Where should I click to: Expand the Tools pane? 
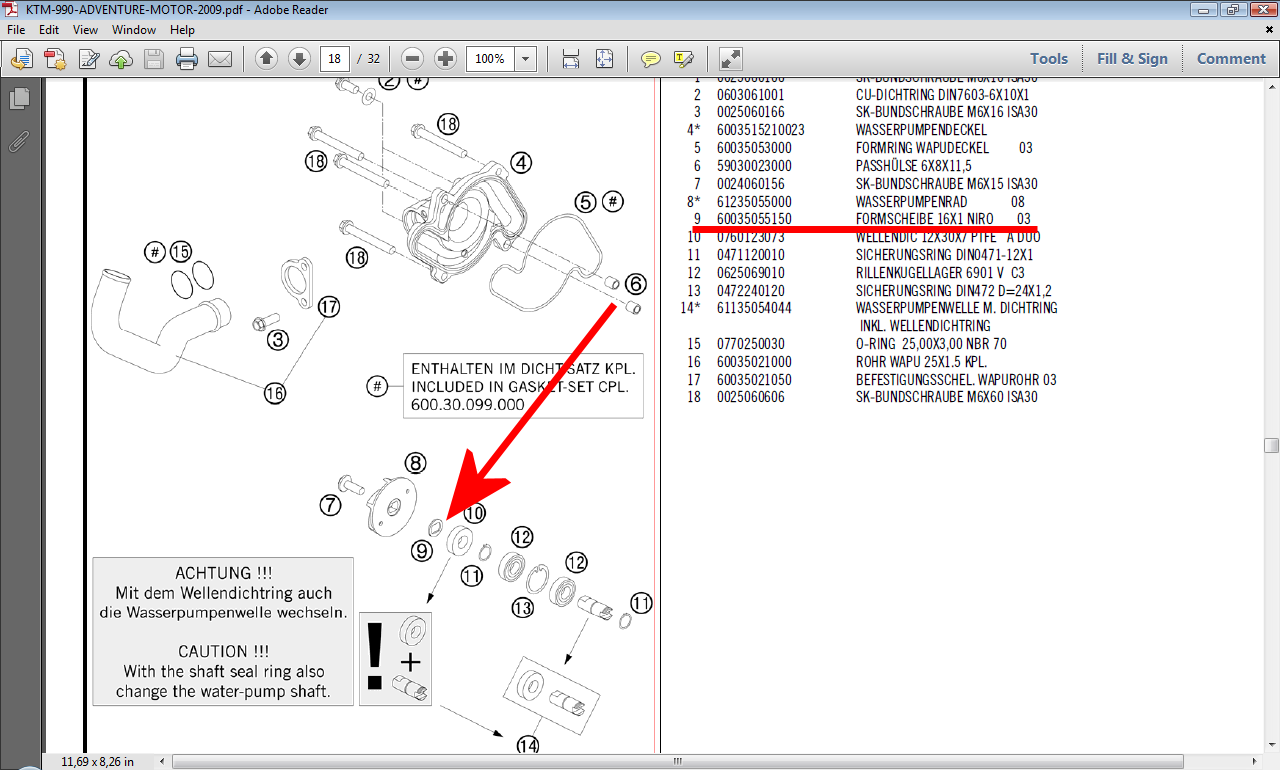[x=1049, y=59]
